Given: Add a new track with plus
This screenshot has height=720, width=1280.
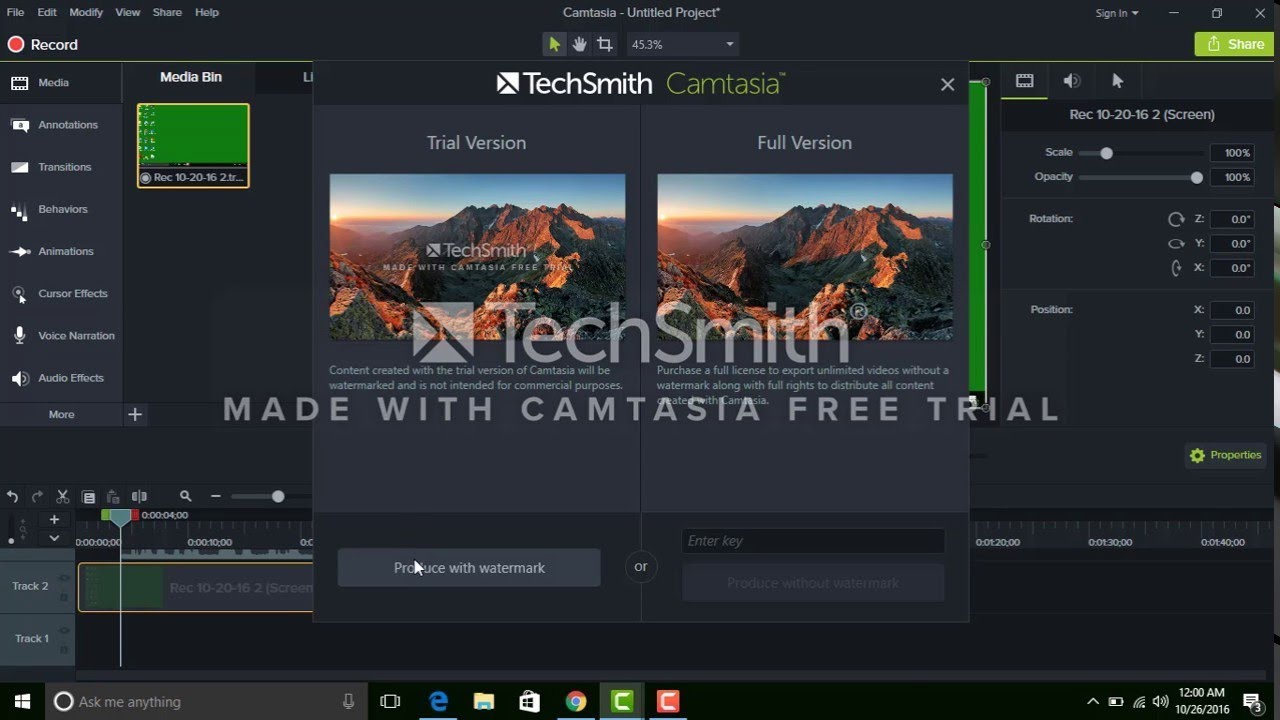Looking at the screenshot, I should [54, 519].
